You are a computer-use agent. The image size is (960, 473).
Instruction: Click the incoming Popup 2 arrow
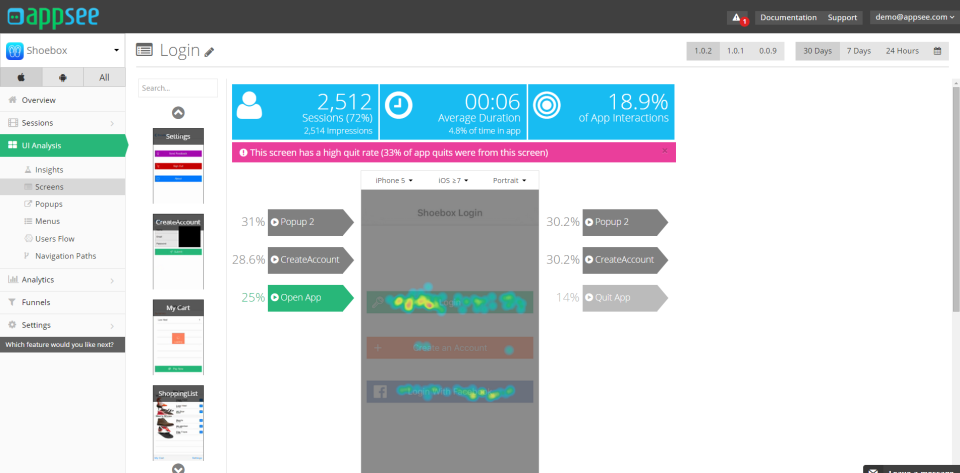310,222
